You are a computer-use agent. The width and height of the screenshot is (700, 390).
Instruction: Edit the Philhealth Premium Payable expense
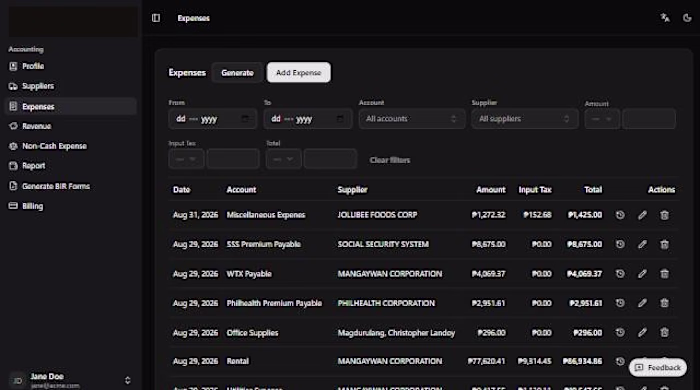click(x=642, y=303)
